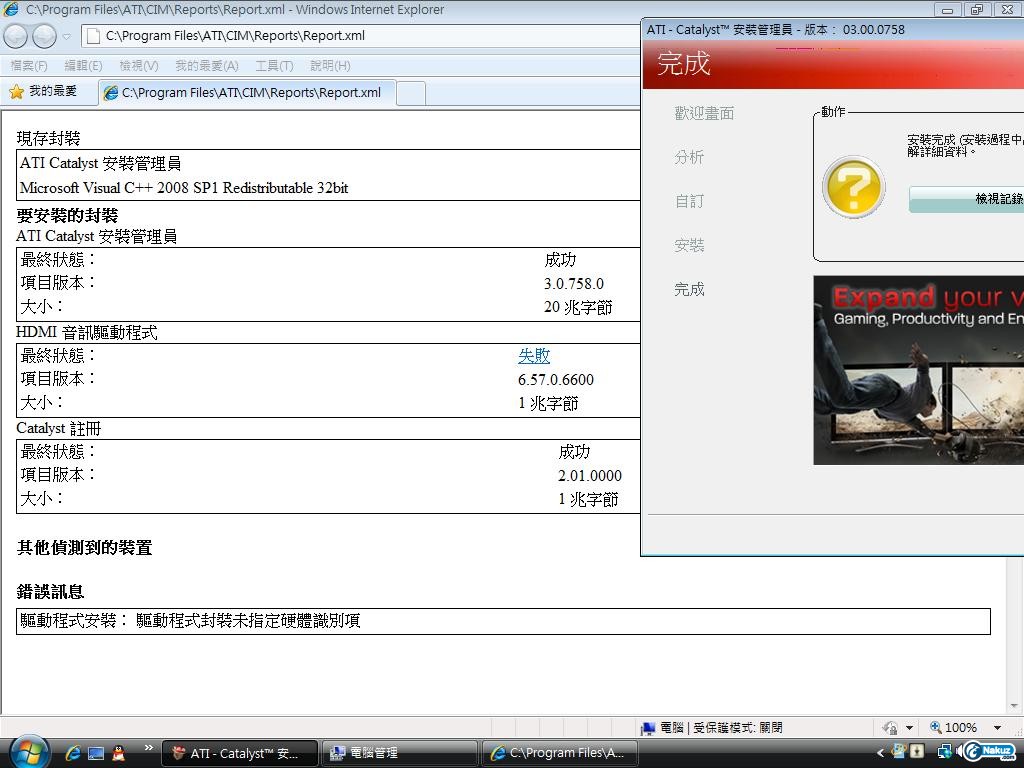Image resolution: width=1024 pixels, height=768 pixels.
Task: Click the Show Desktop quick launch icon
Action: tap(96, 753)
